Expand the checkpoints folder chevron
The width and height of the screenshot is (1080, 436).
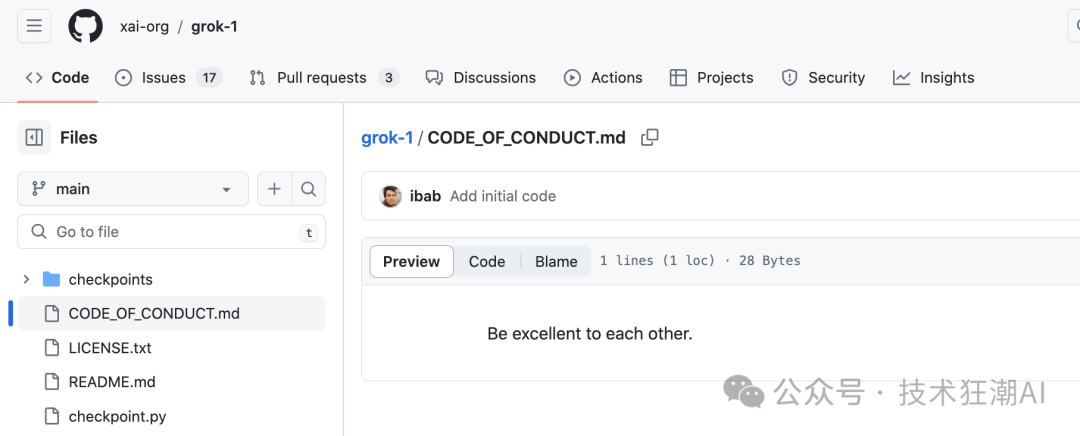[26, 279]
